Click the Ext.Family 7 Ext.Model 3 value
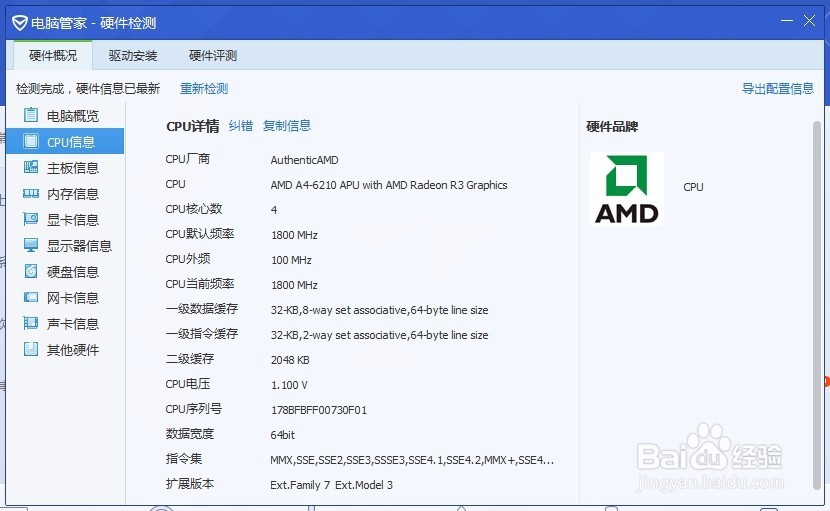The width and height of the screenshot is (830, 511). (331, 485)
